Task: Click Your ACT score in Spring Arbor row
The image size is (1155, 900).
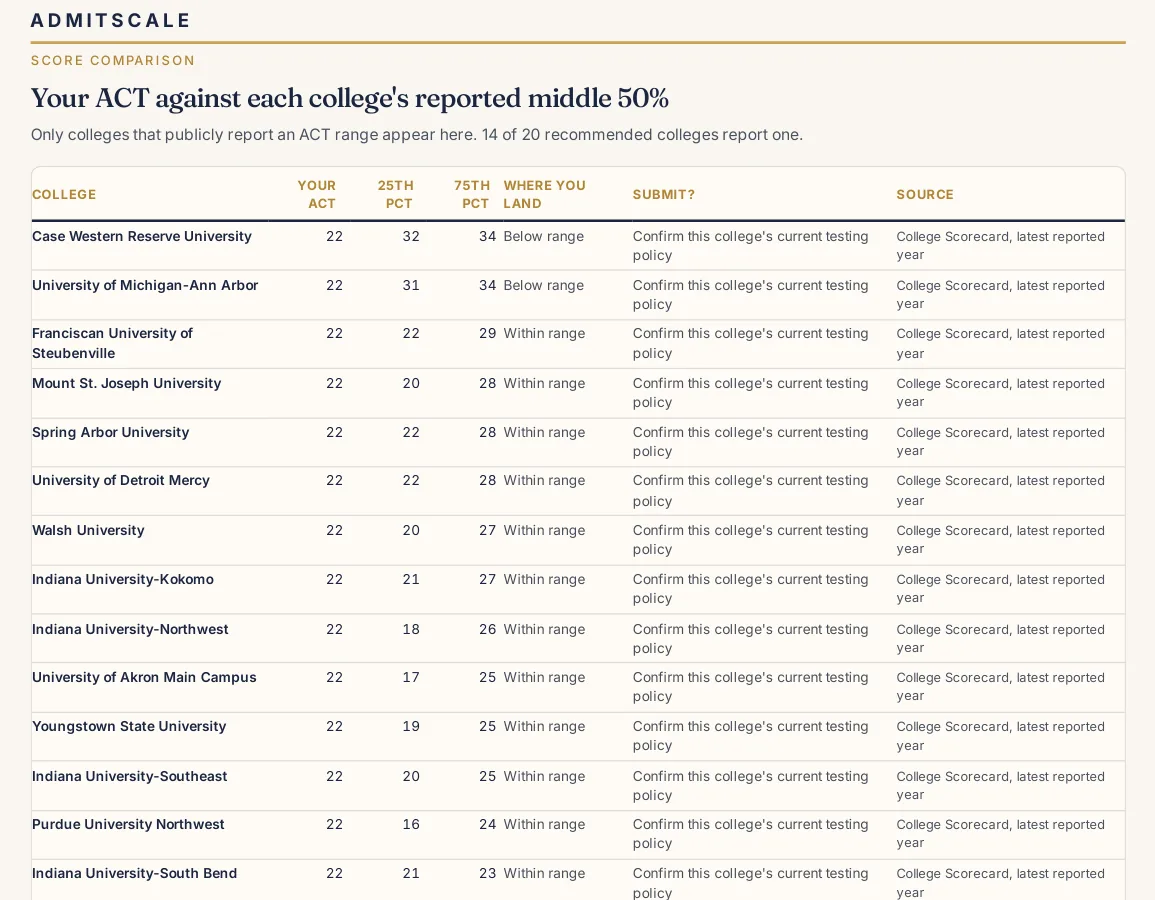Action: pos(334,432)
